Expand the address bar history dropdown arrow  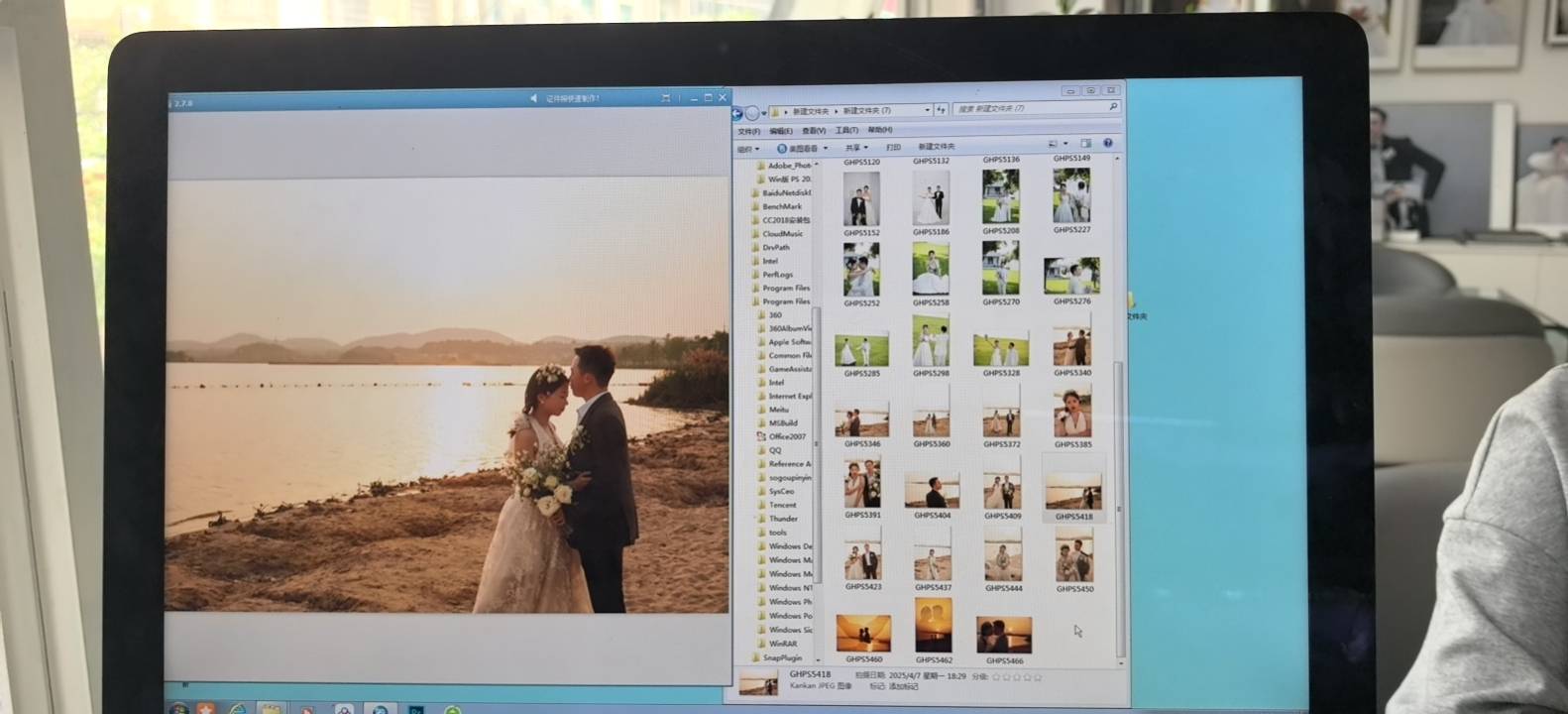[x=927, y=110]
